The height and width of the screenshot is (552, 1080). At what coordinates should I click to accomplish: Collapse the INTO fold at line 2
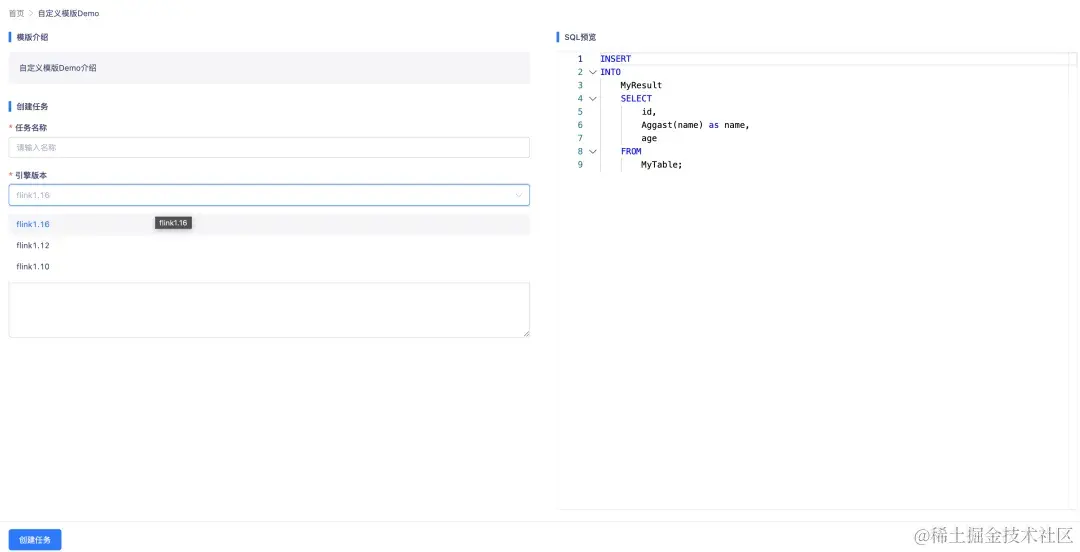coord(592,72)
